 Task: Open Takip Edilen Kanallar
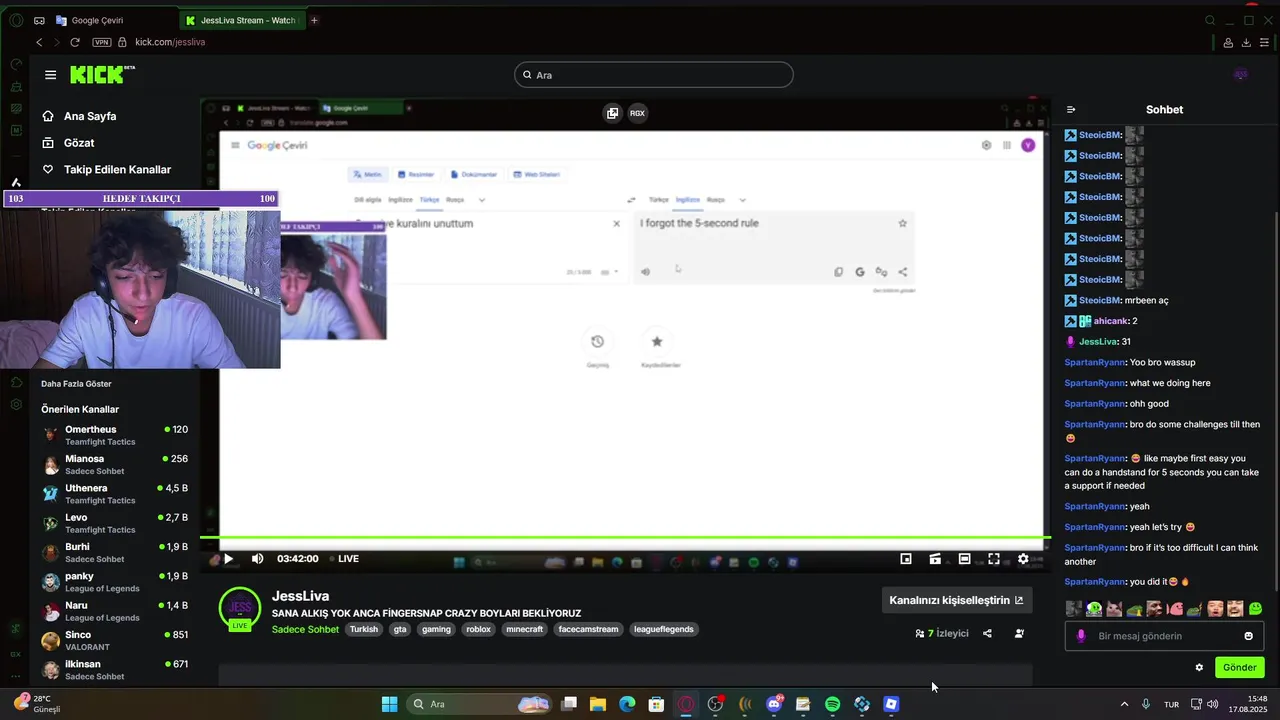(x=106, y=170)
